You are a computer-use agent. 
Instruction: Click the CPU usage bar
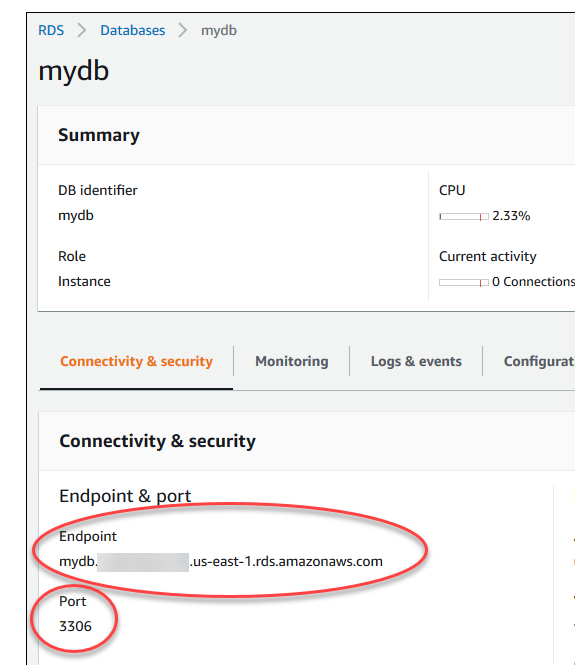(464, 217)
